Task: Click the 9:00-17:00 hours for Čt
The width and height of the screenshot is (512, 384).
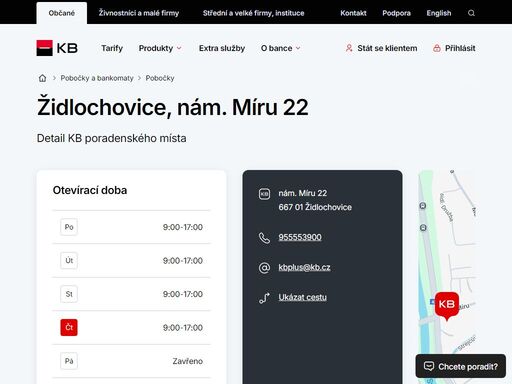Action: coord(183,328)
